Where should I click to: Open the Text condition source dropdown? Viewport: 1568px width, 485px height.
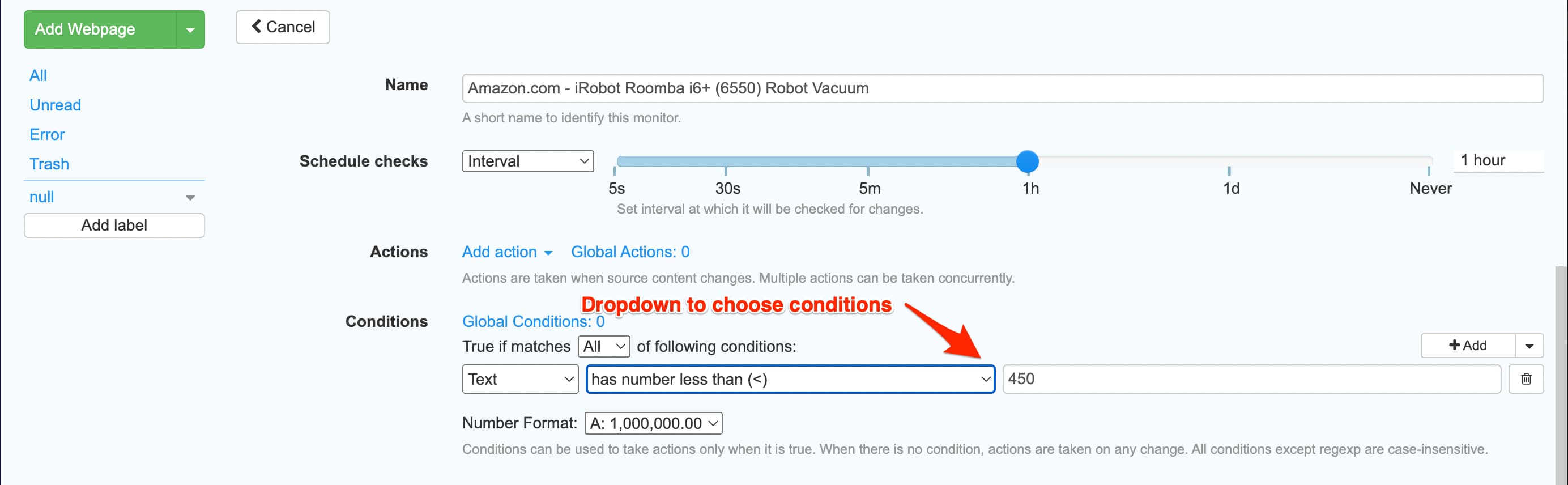point(520,379)
